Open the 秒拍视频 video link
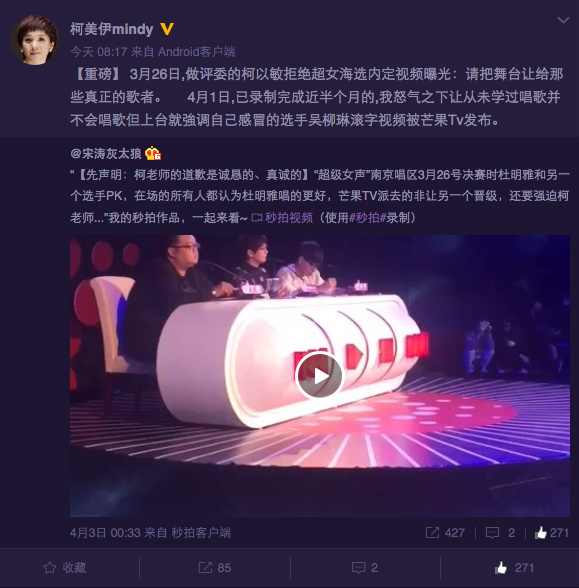 [x=283, y=218]
